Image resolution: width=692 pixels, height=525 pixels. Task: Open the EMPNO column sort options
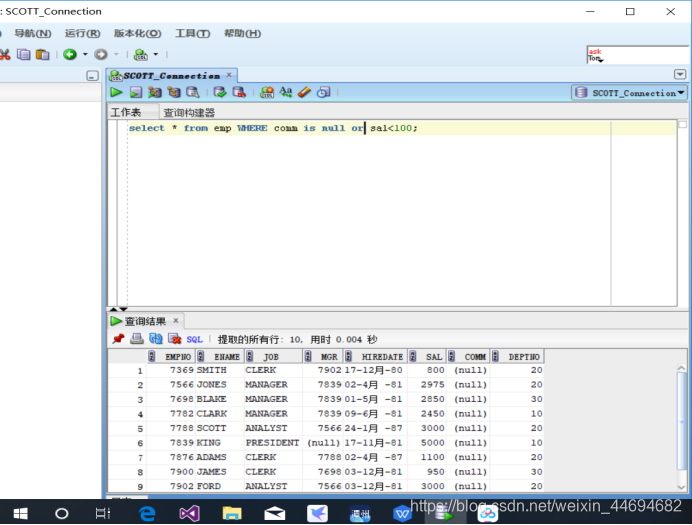pyautogui.click(x=151, y=356)
